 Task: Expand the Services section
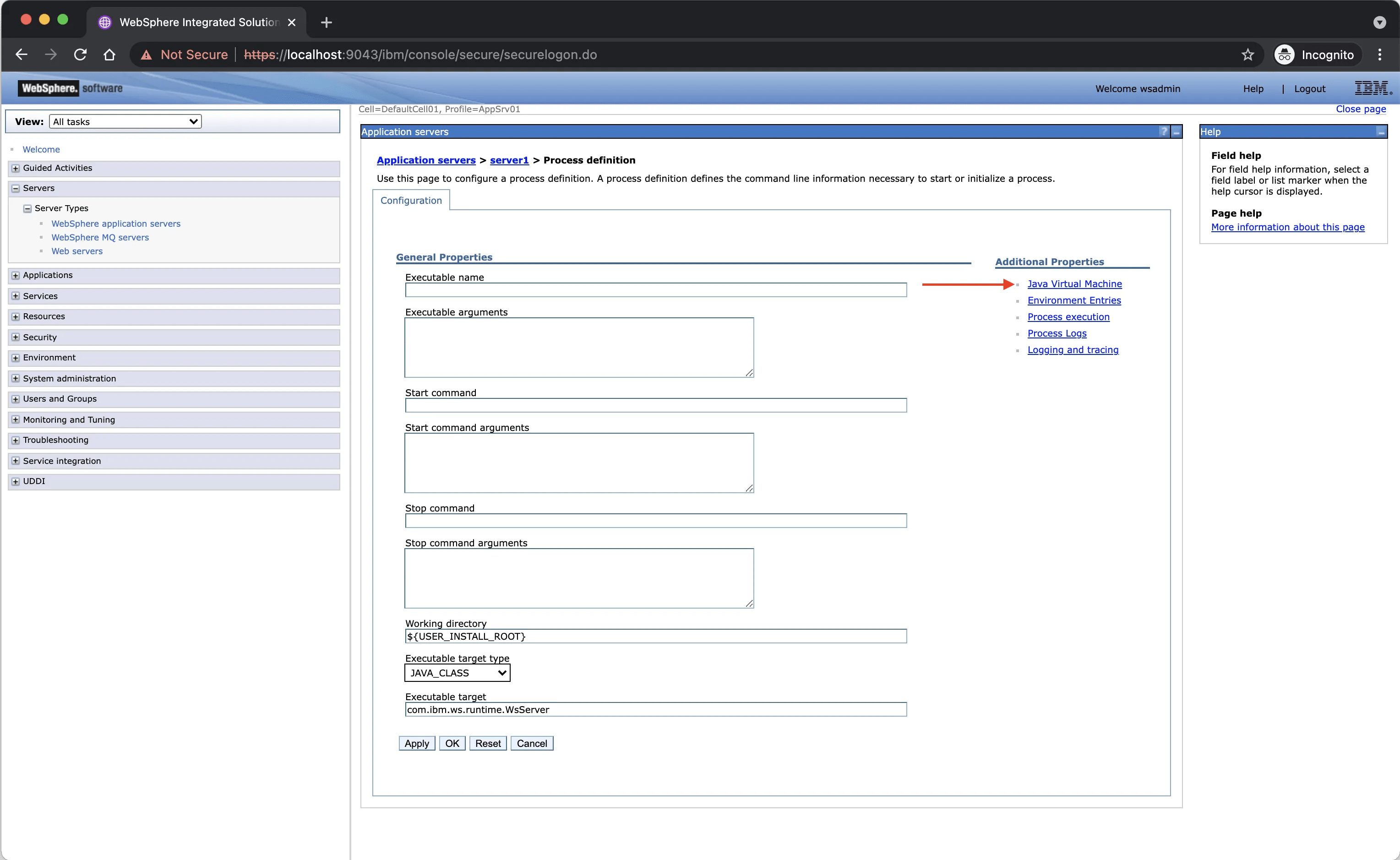[16, 296]
